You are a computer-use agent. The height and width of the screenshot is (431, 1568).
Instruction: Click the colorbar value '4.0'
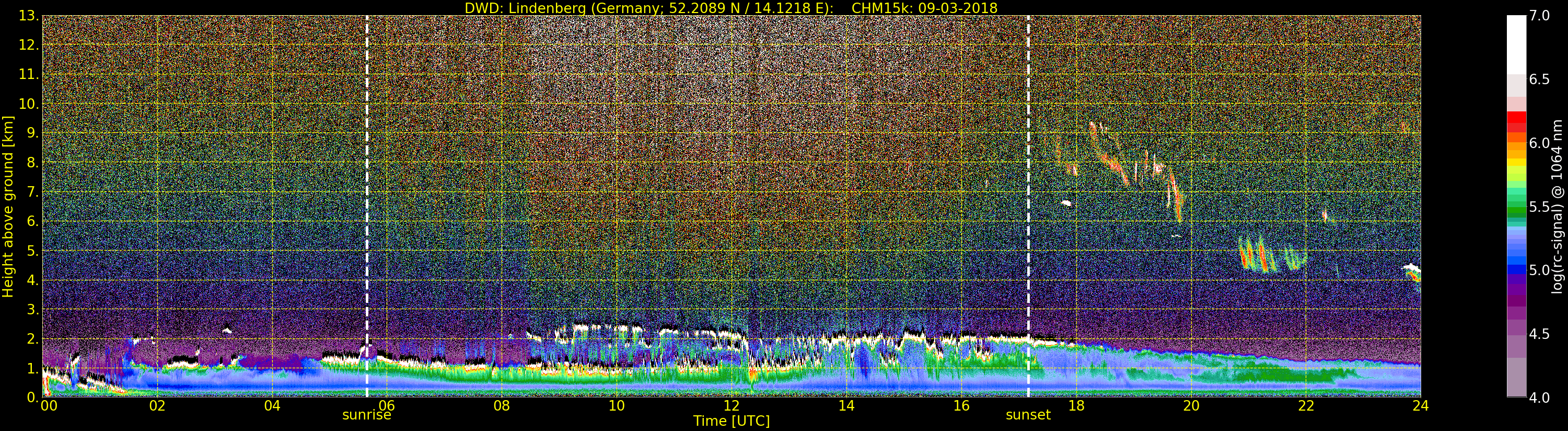1539,398
